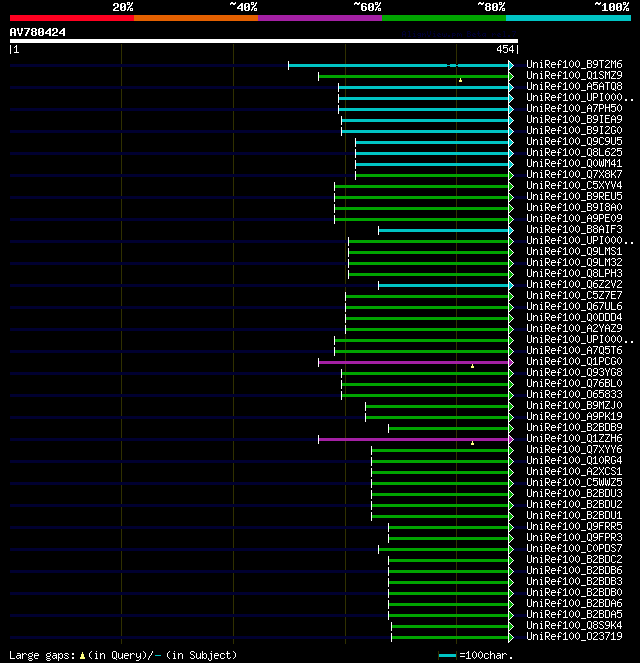
Task: Click the UniRef100_Q9FRR5 label
Action: 574,526
